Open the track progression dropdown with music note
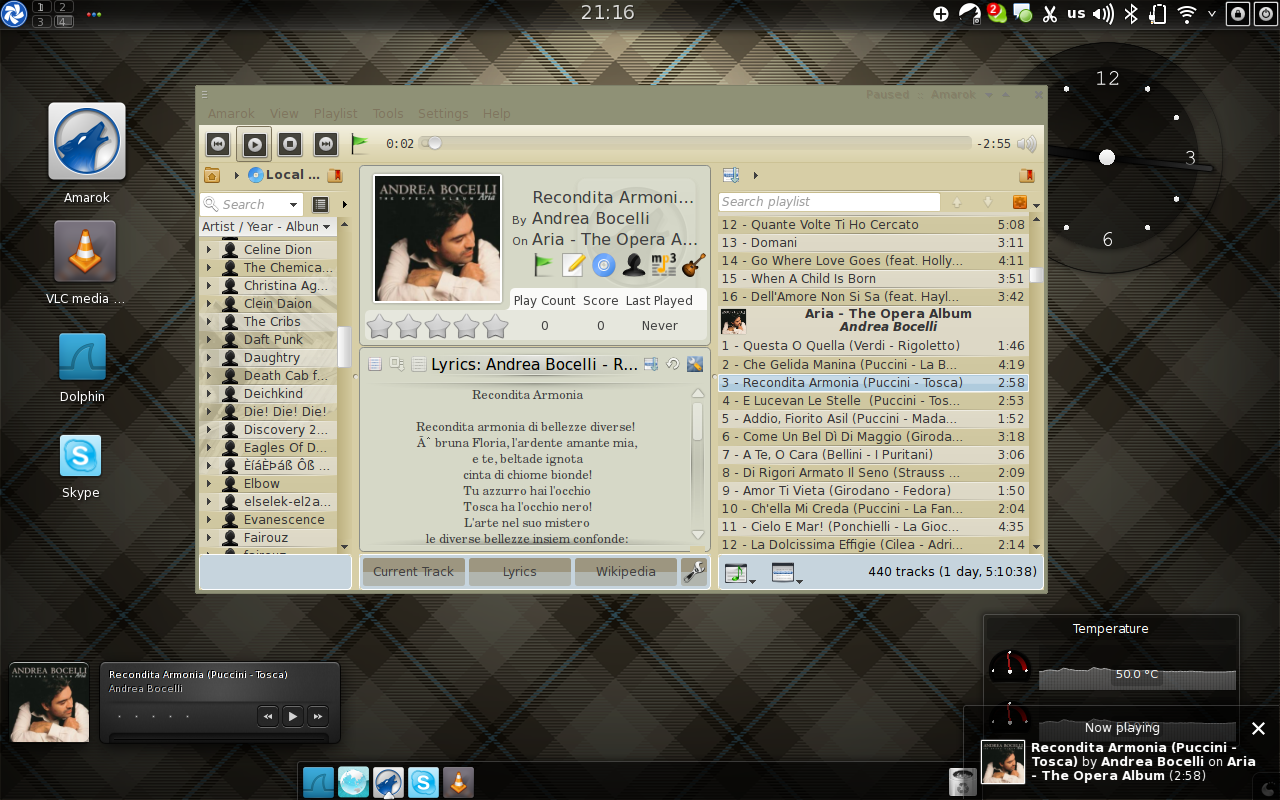The height and width of the screenshot is (800, 1280). click(739, 573)
